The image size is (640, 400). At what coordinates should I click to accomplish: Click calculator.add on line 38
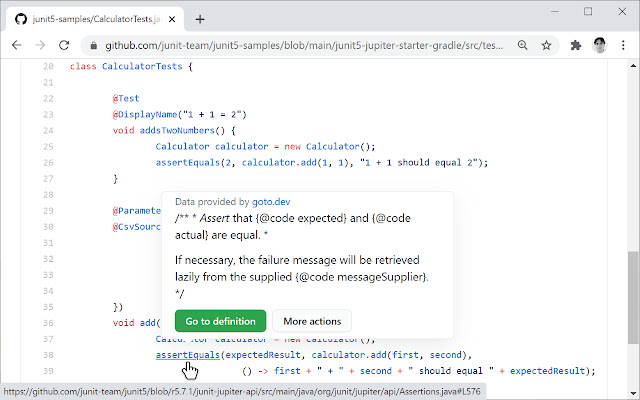349,355
